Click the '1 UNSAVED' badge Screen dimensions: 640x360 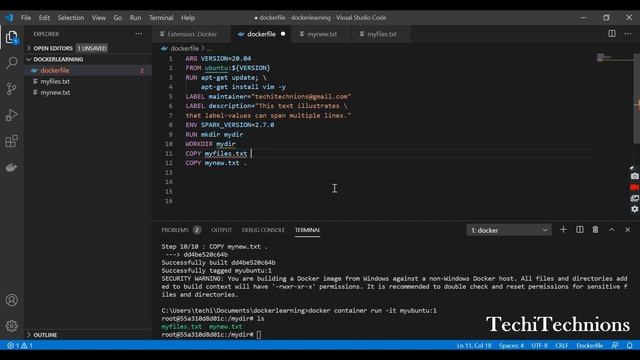coord(92,48)
